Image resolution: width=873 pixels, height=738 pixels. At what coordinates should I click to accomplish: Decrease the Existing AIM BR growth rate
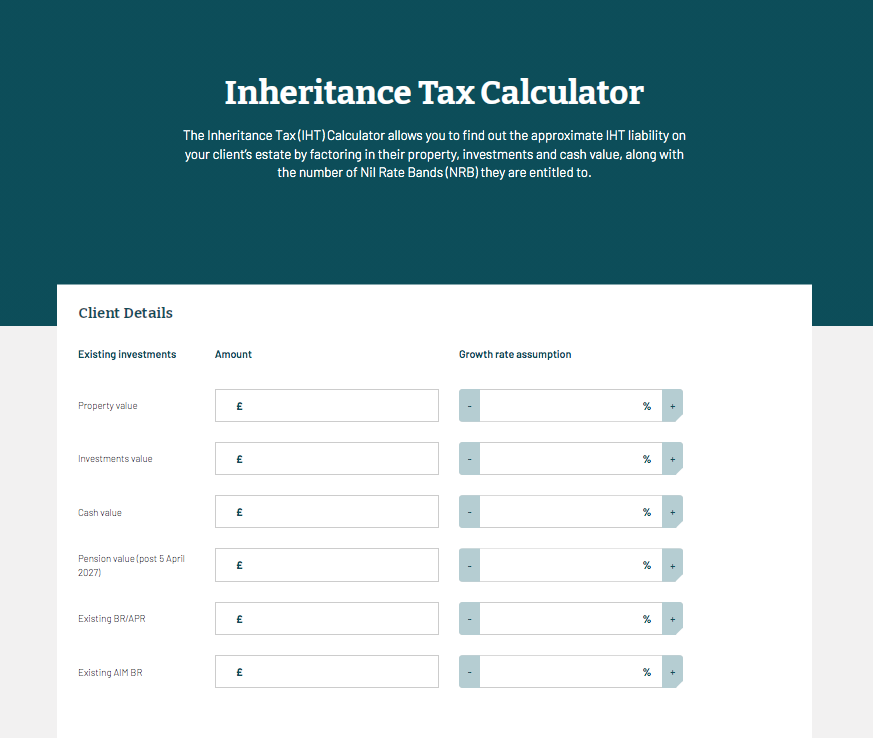[469, 672]
